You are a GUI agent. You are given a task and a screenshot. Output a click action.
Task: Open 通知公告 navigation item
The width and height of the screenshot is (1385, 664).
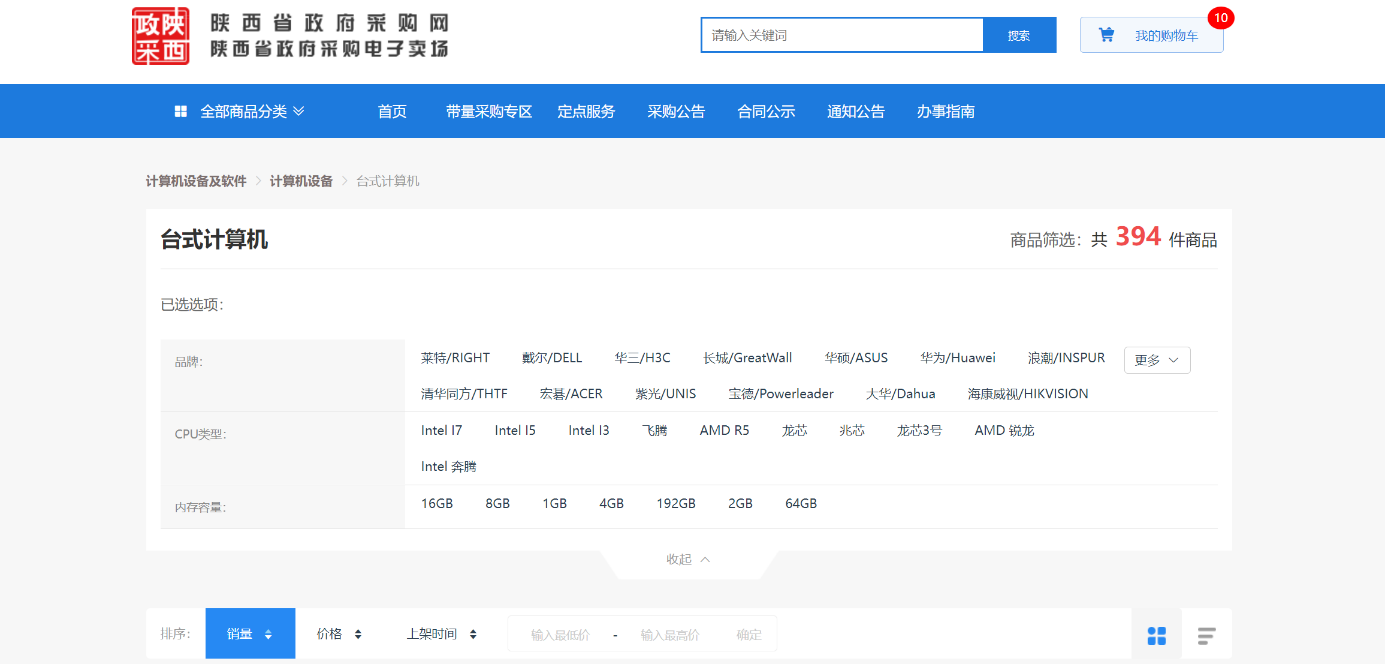856,112
